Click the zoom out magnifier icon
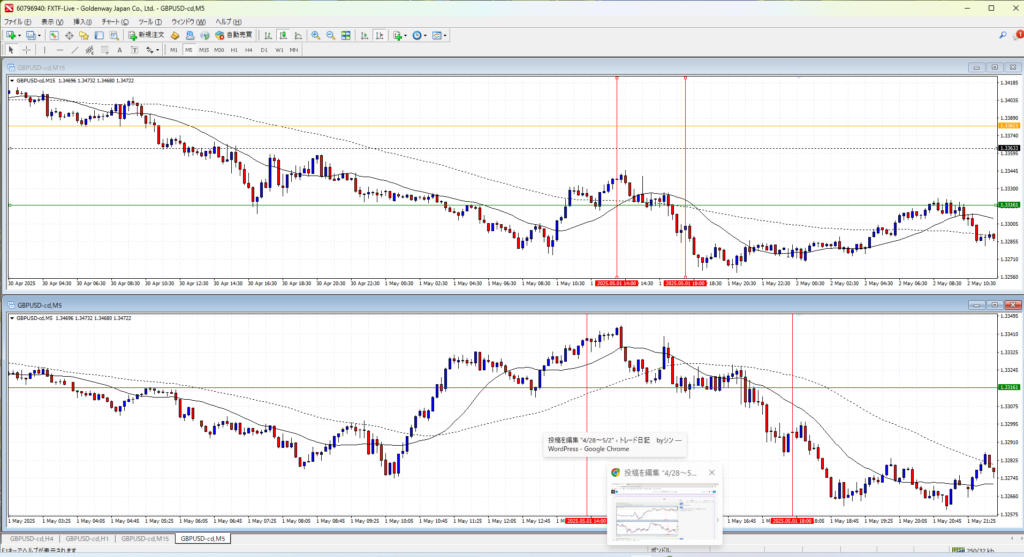 [330, 35]
